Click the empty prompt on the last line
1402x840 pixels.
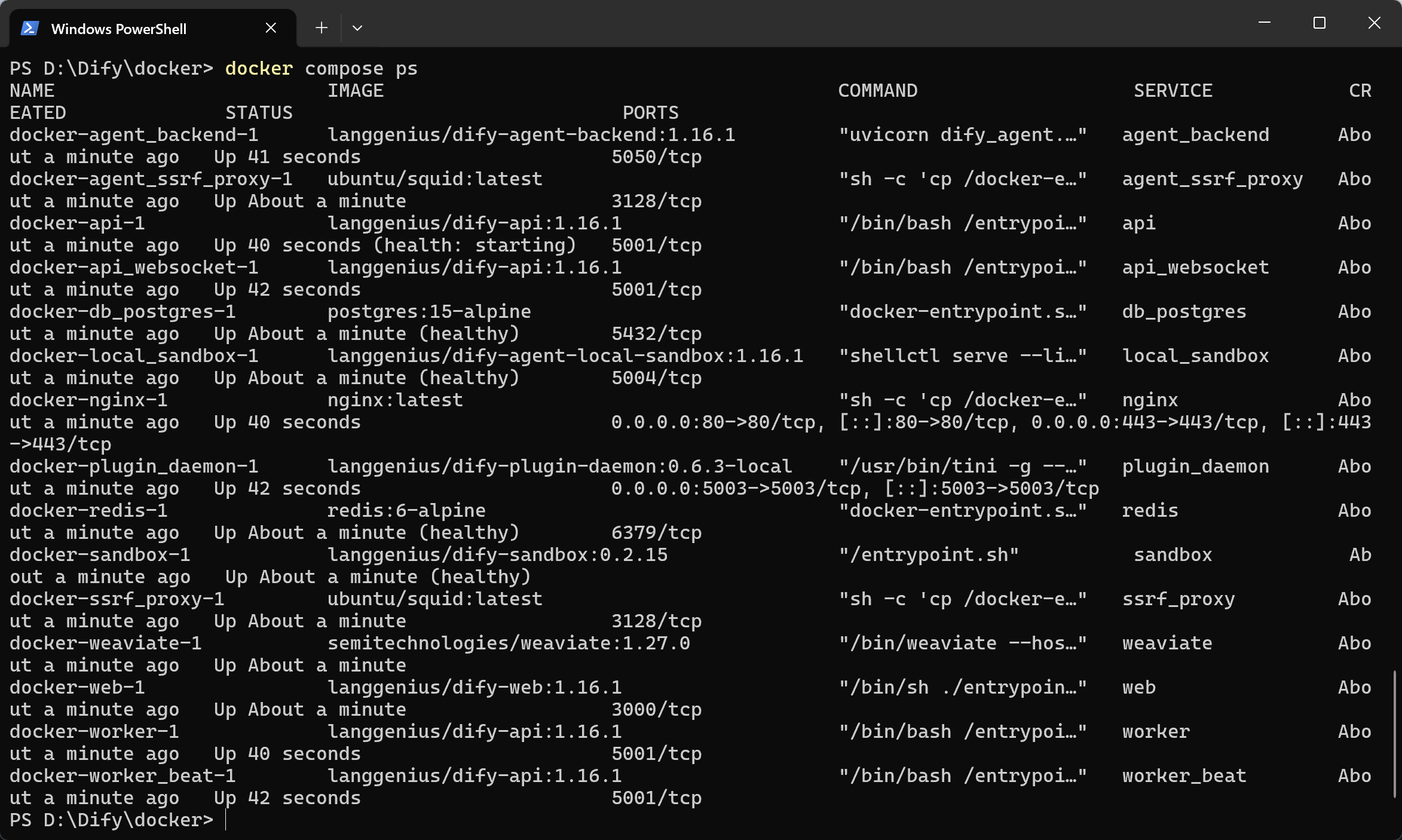click(226, 820)
